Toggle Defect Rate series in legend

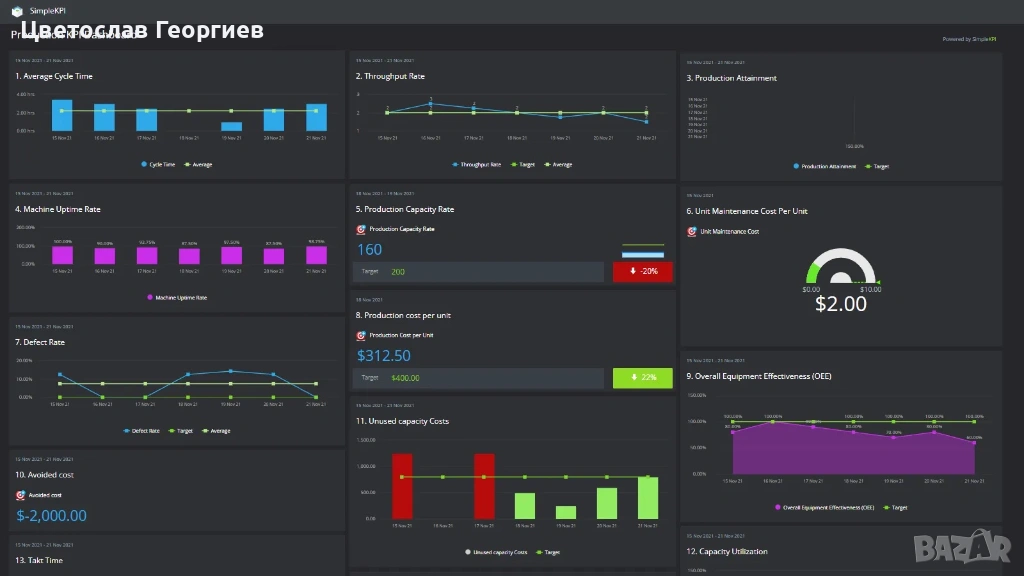(x=140, y=431)
